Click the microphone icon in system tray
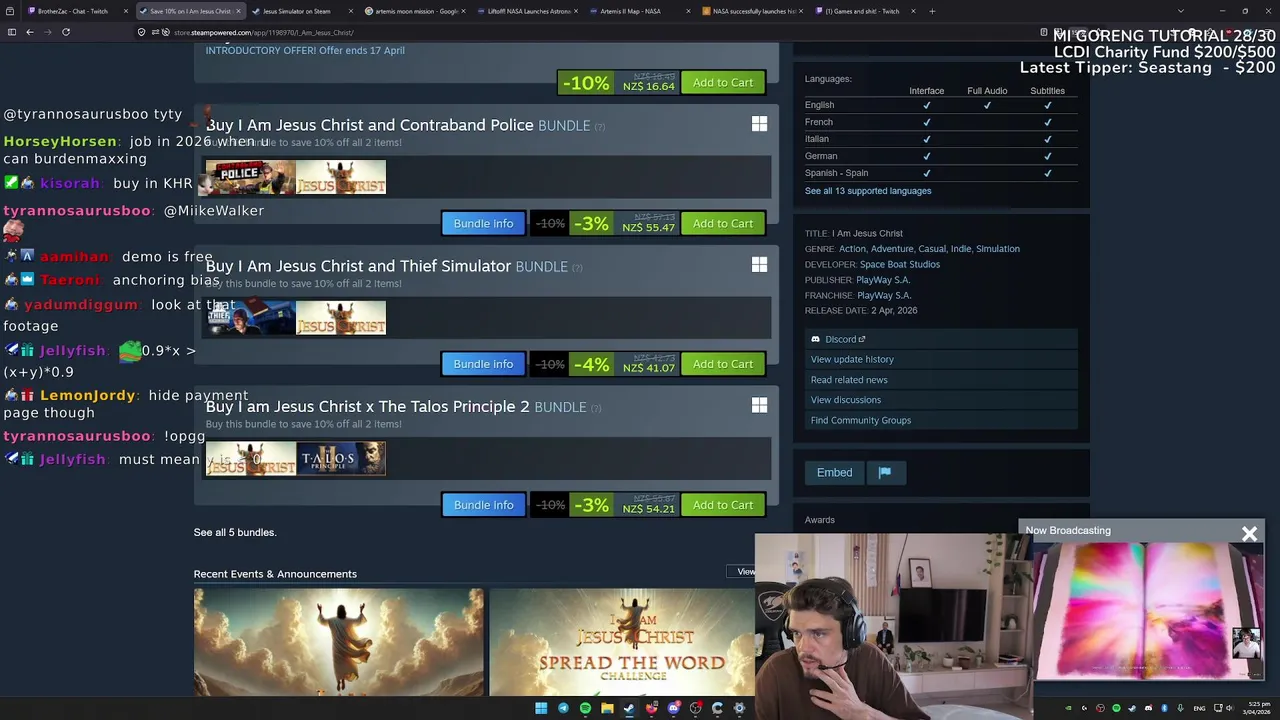This screenshot has height=720, width=1280. pyautogui.click(x=1180, y=708)
